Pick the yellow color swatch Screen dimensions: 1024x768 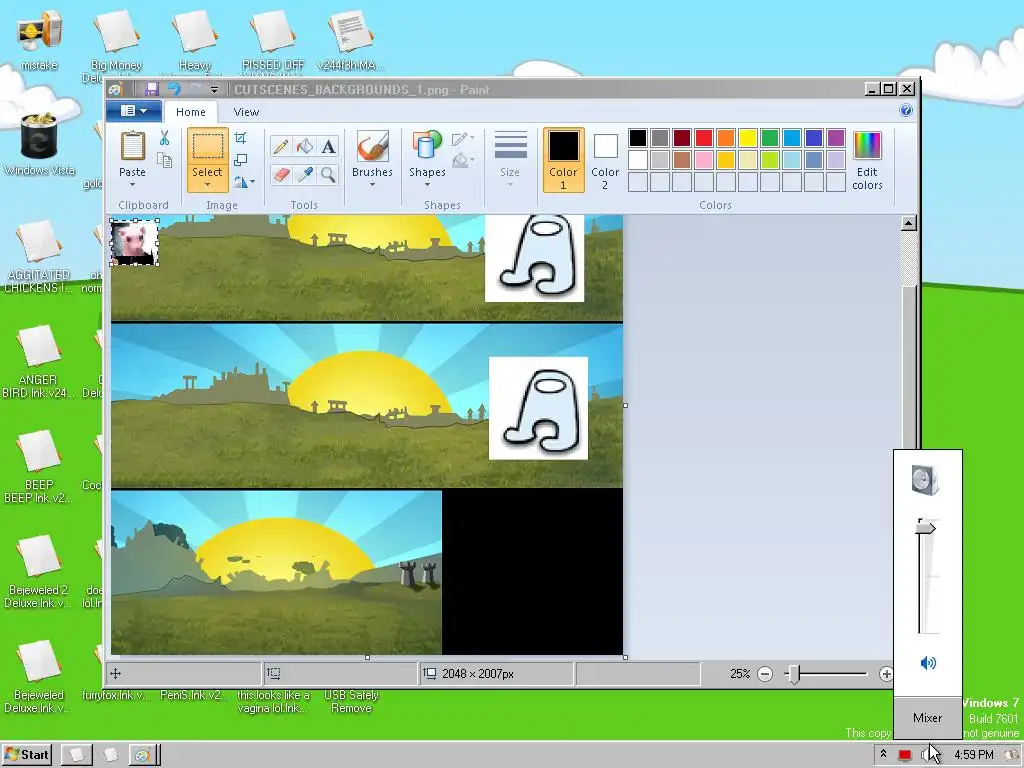748,138
